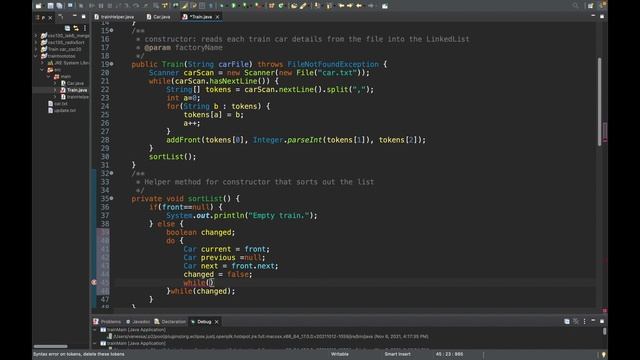Click 'Writable' in the status bar
Screen dimensions: 640x360
340,354
